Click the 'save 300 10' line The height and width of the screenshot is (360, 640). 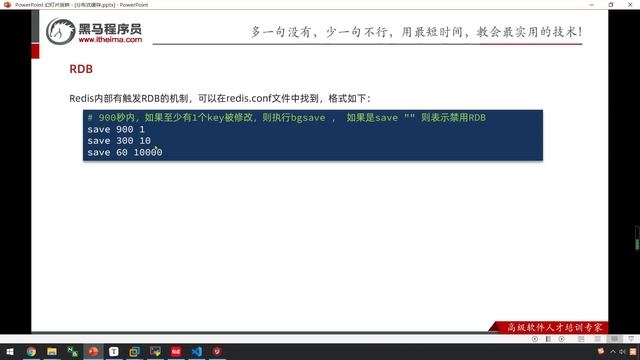click(x=119, y=141)
